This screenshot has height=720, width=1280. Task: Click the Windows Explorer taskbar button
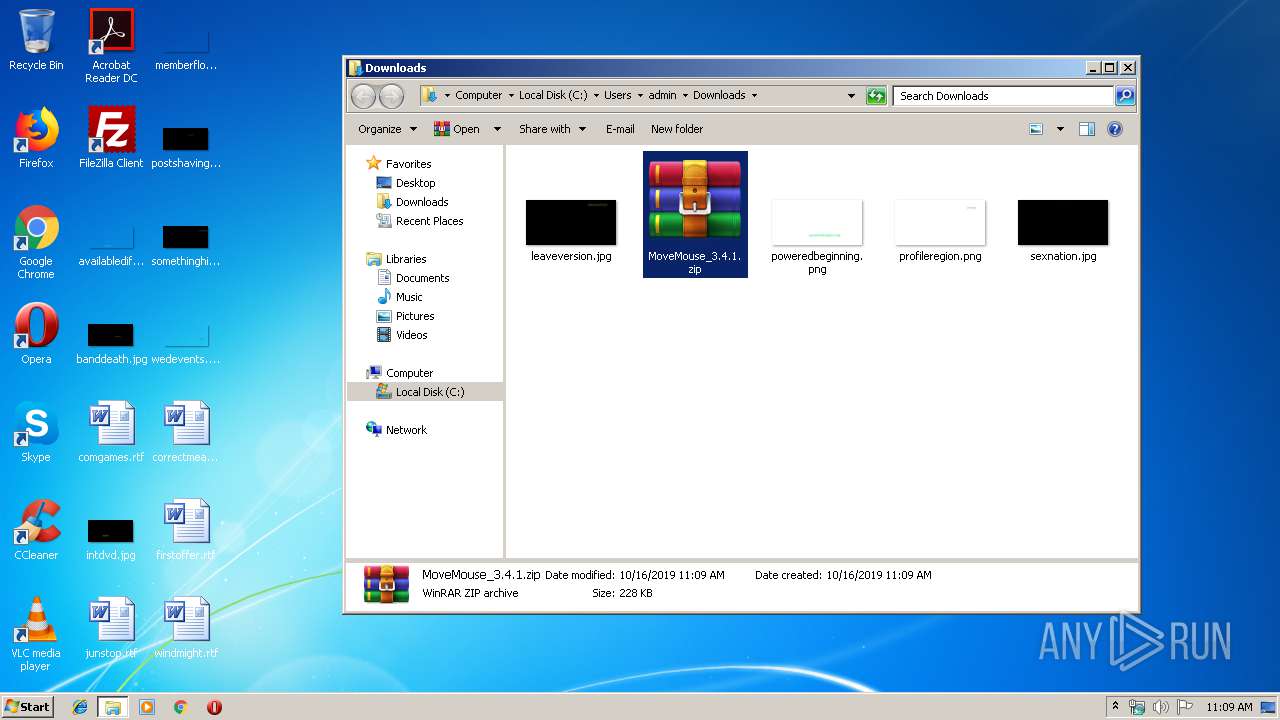[113, 707]
